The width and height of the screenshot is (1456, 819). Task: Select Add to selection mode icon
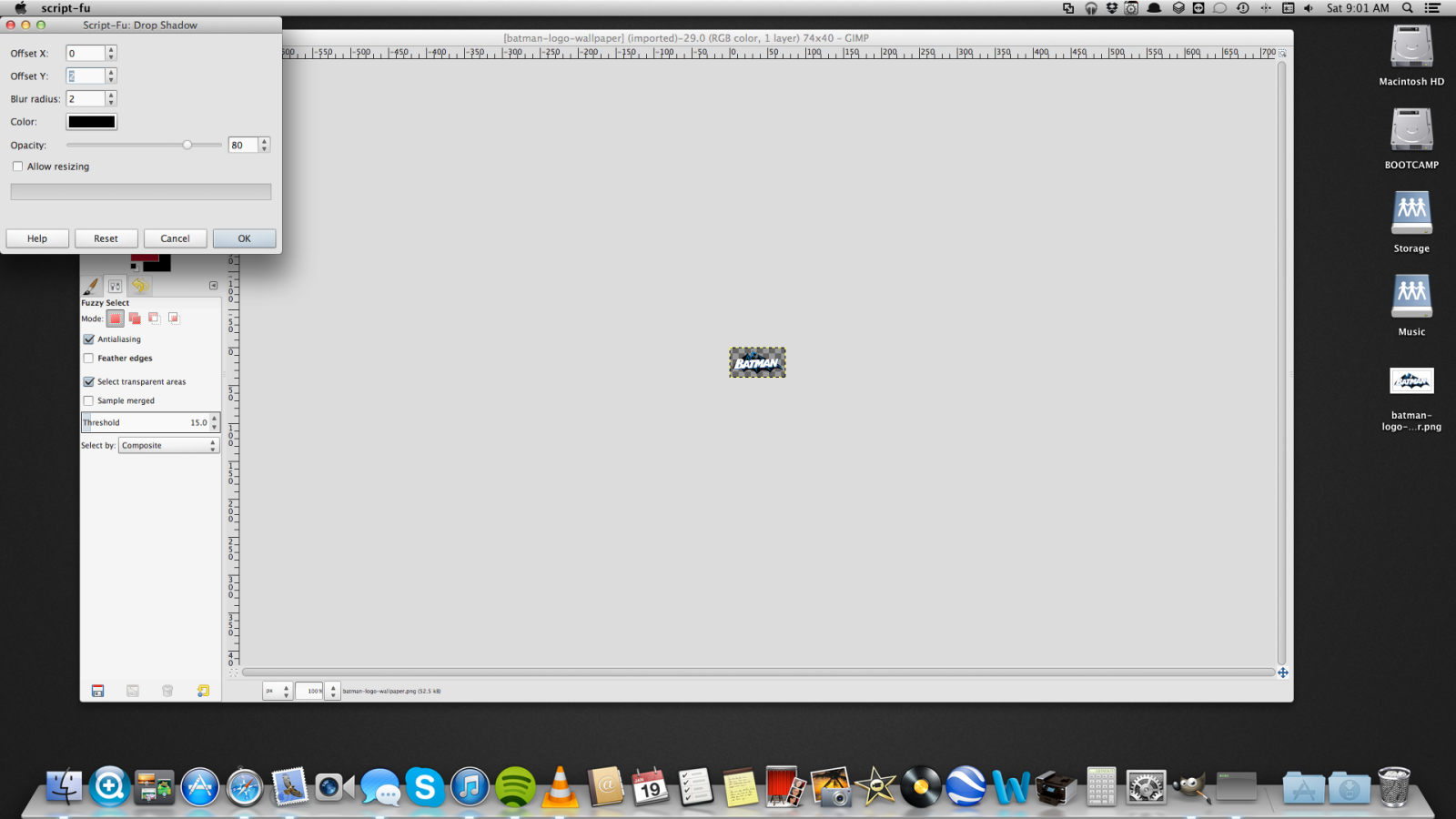(135, 318)
